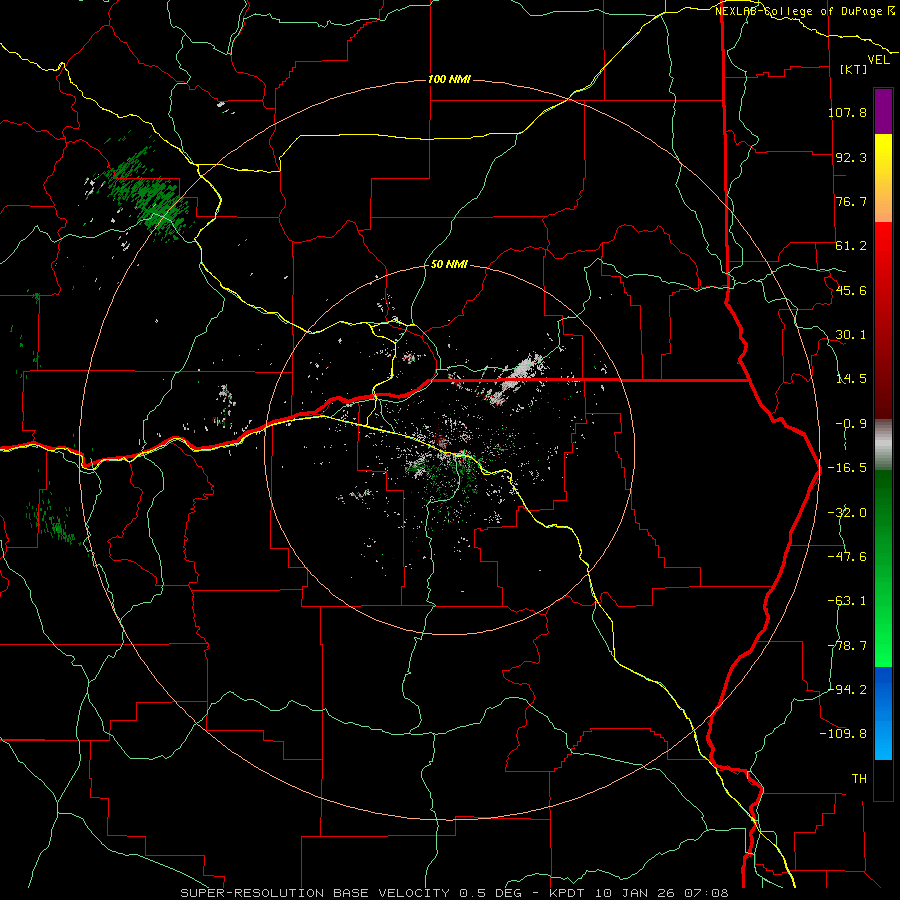Click the 14.5 legend value
This screenshot has height=900, width=900.
851,379
